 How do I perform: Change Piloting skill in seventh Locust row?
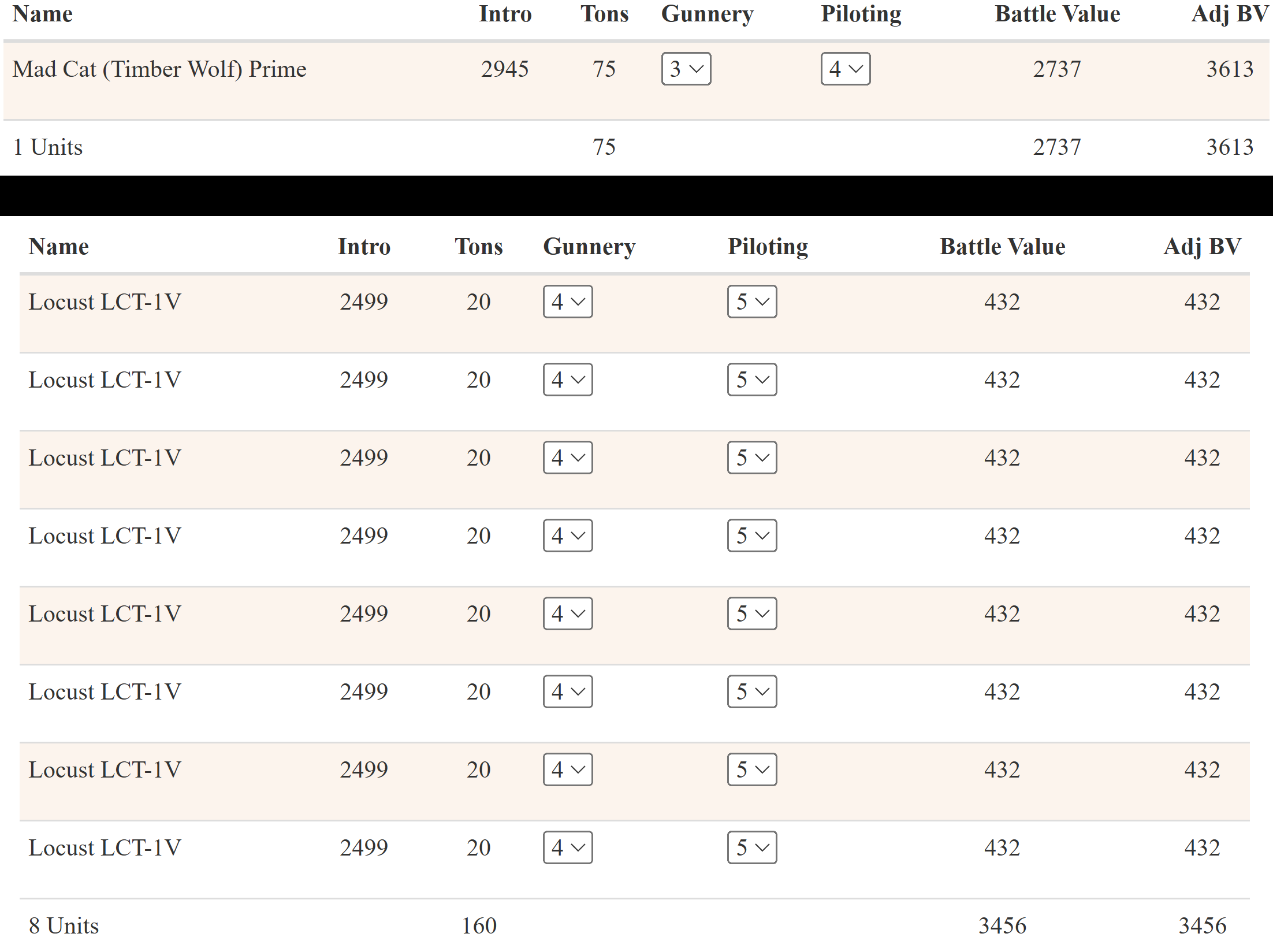pyautogui.click(x=752, y=769)
